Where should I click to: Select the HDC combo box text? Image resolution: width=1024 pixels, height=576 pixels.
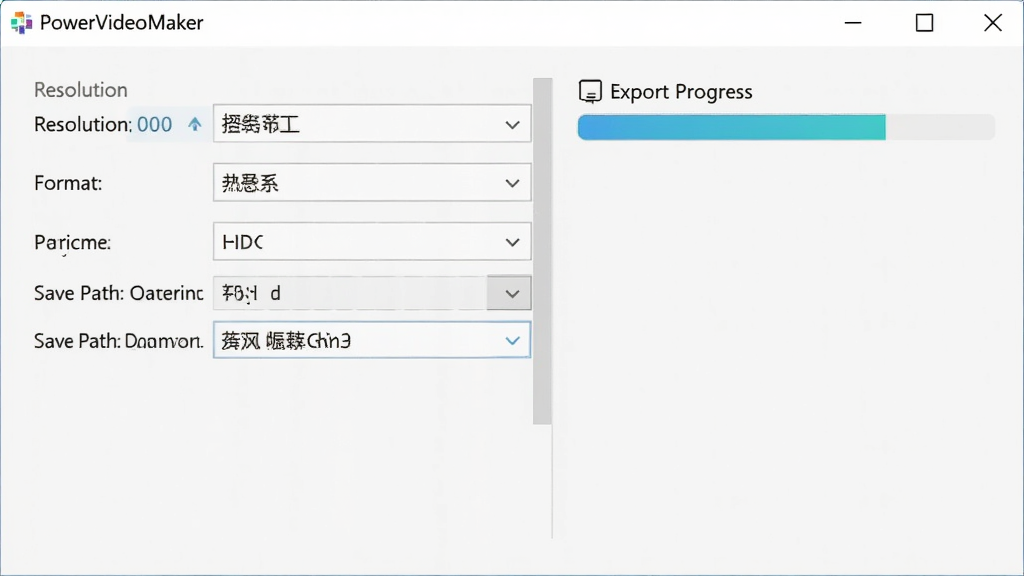242,242
